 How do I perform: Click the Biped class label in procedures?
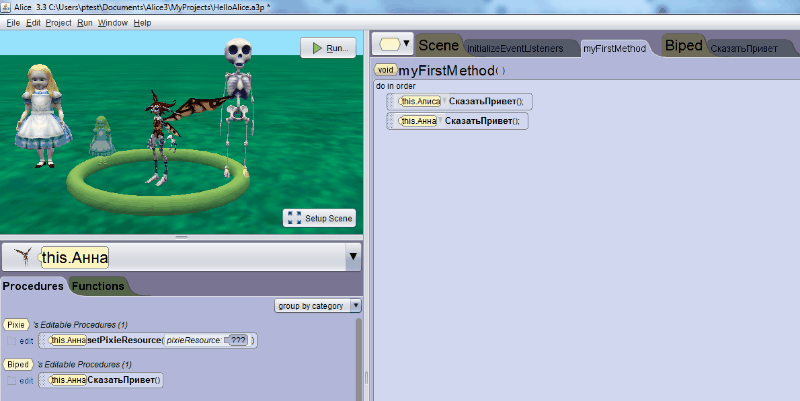coord(18,364)
